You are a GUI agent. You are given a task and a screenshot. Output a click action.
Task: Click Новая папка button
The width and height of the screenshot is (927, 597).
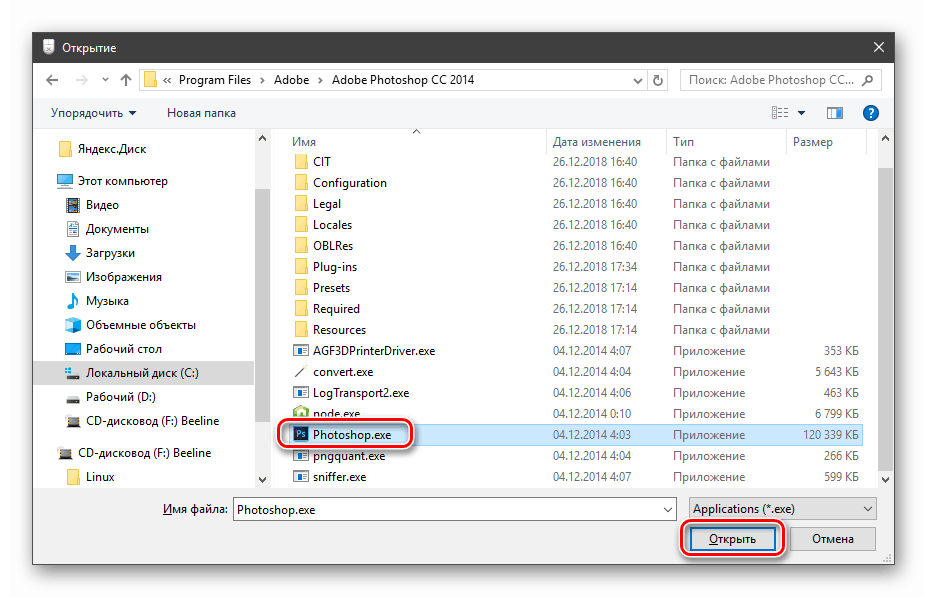click(201, 113)
